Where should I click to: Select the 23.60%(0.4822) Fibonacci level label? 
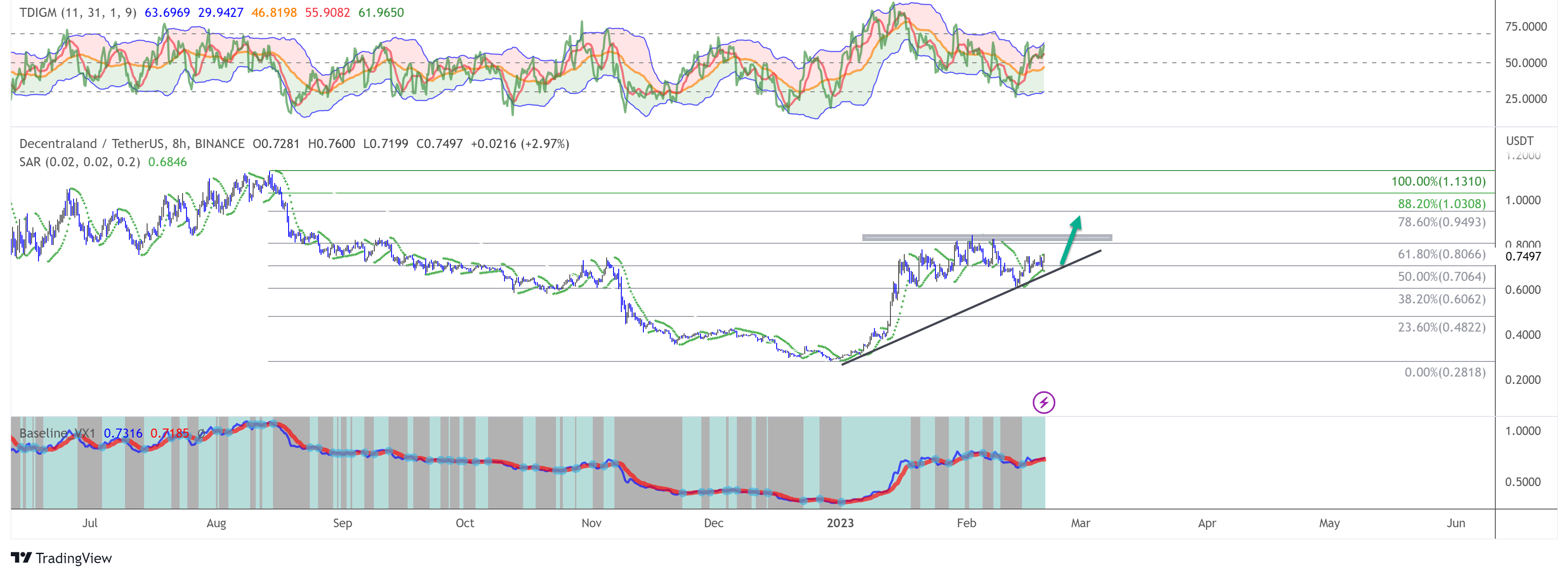point(1441,327)
